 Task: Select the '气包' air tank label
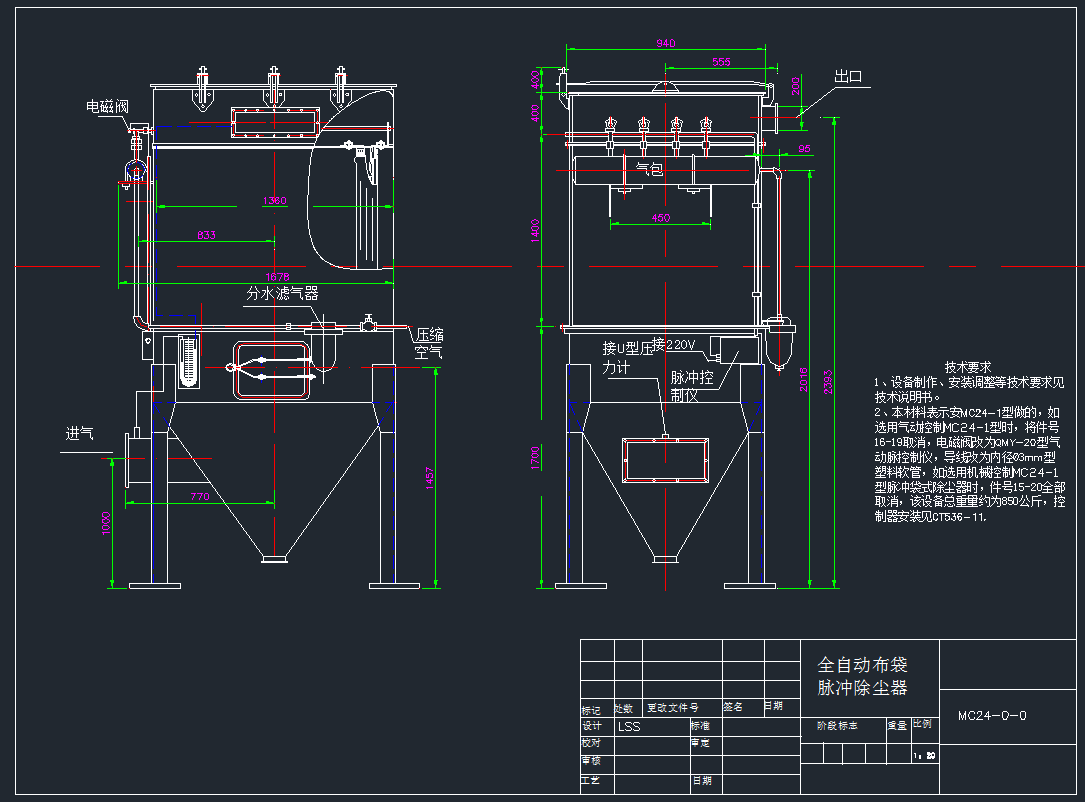point(649,169)
